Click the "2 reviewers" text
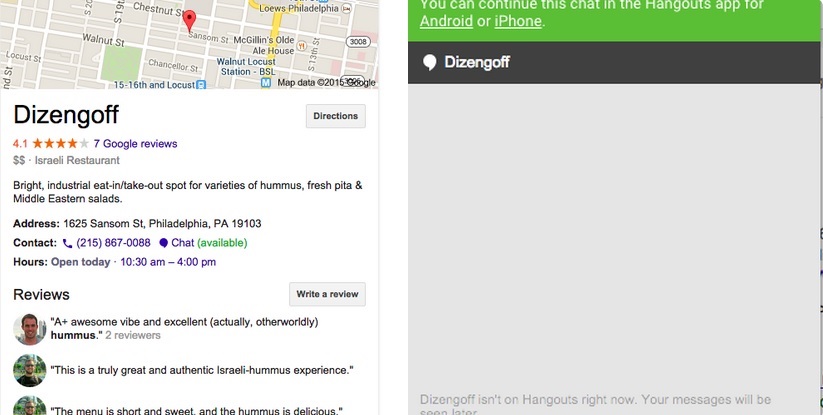 tap(133, 335)
